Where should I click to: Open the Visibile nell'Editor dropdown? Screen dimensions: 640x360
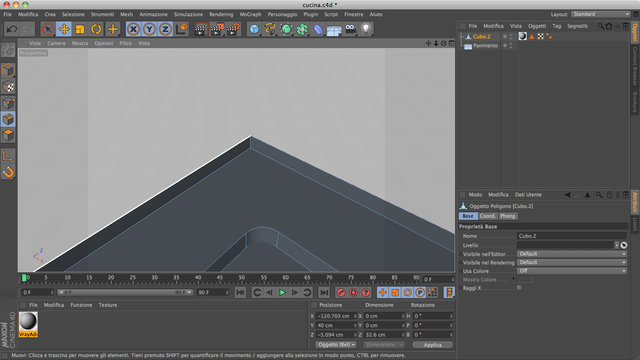pos(571,254)
